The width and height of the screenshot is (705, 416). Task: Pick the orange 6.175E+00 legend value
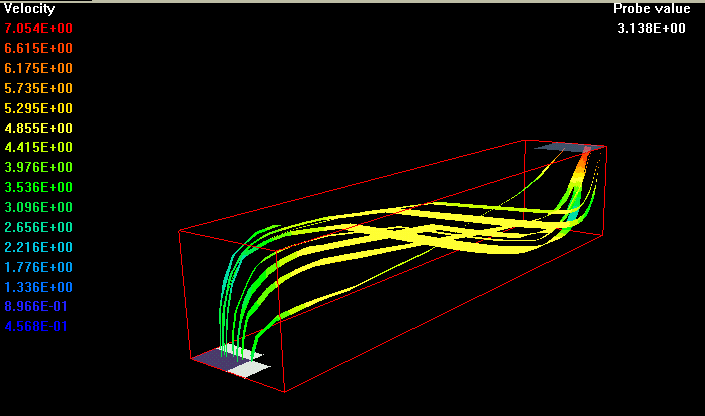[x=38, y=69]
